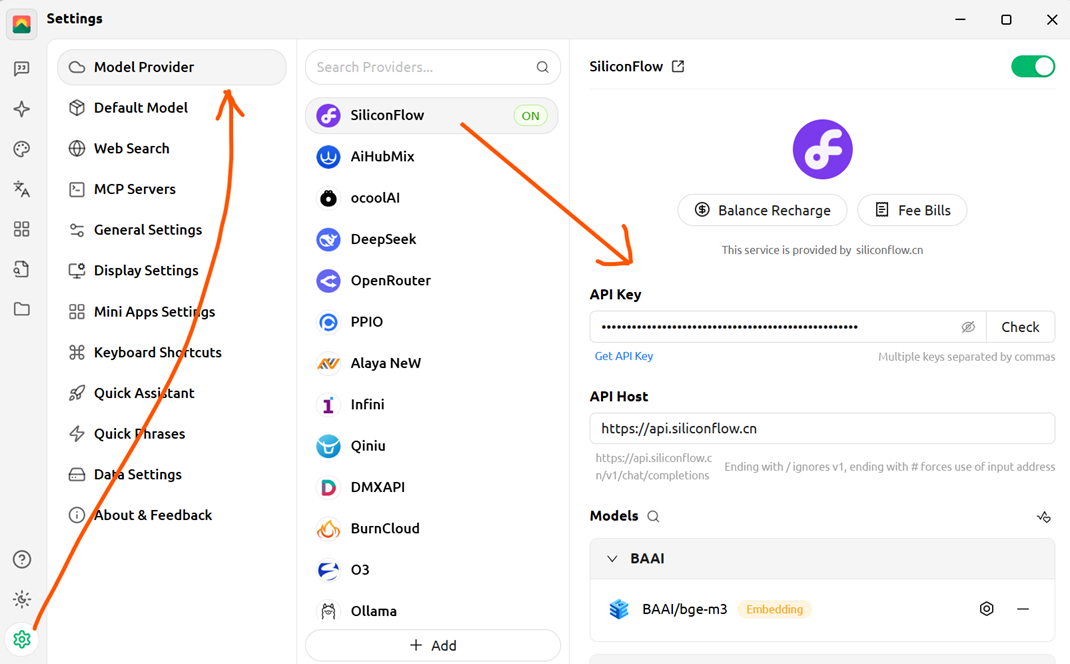
Task: Open SiliconFlow external link icon
Action: (678, 66)
